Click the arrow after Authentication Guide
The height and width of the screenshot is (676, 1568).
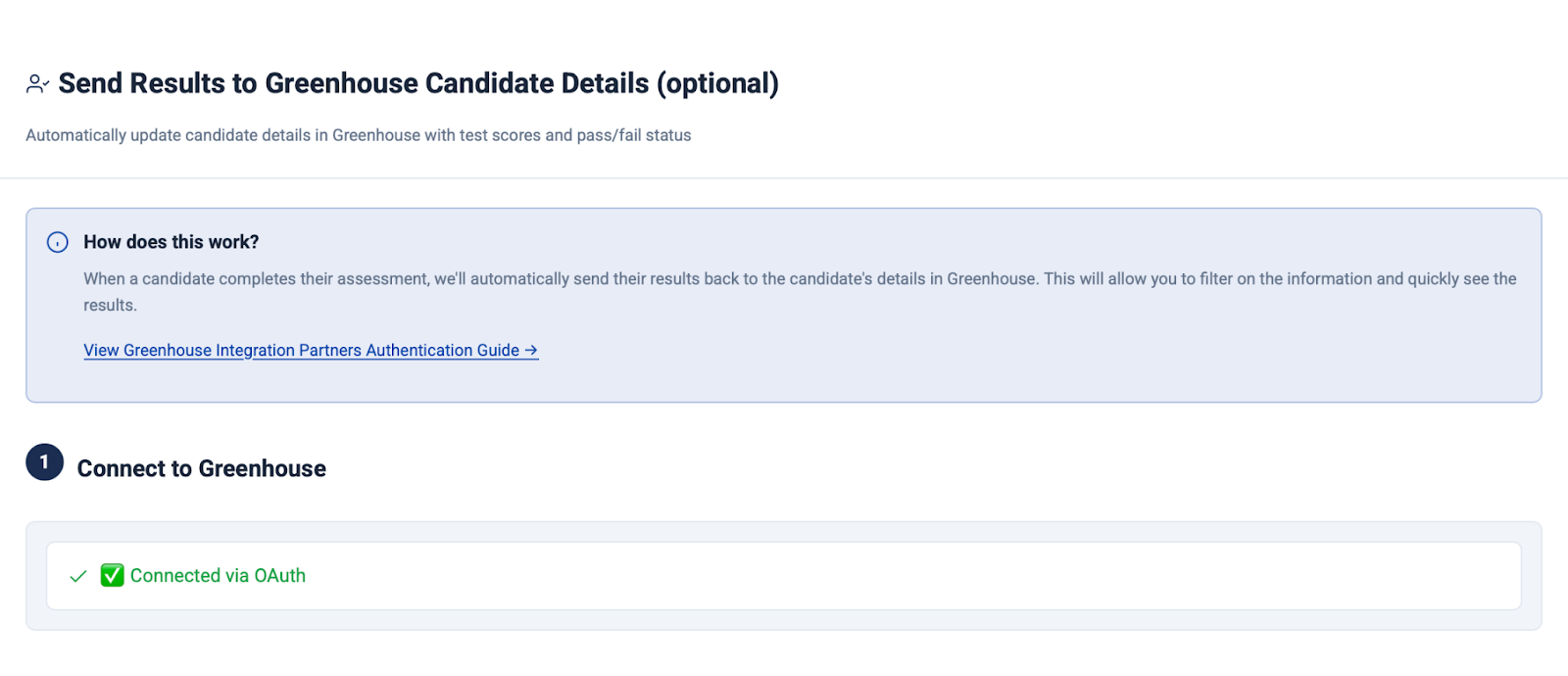click(x=531, y=350)
